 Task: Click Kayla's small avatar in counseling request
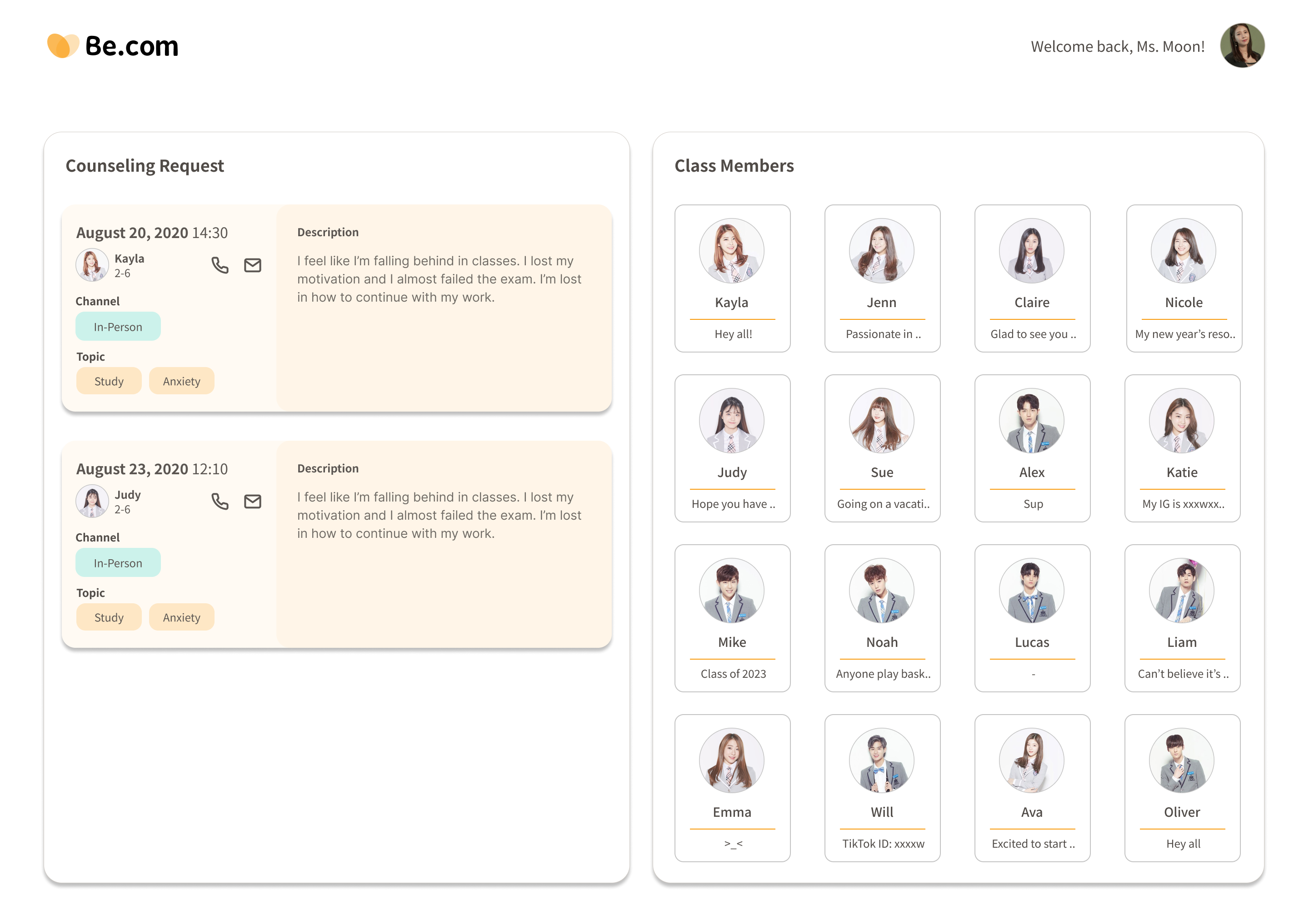point(92,265)
